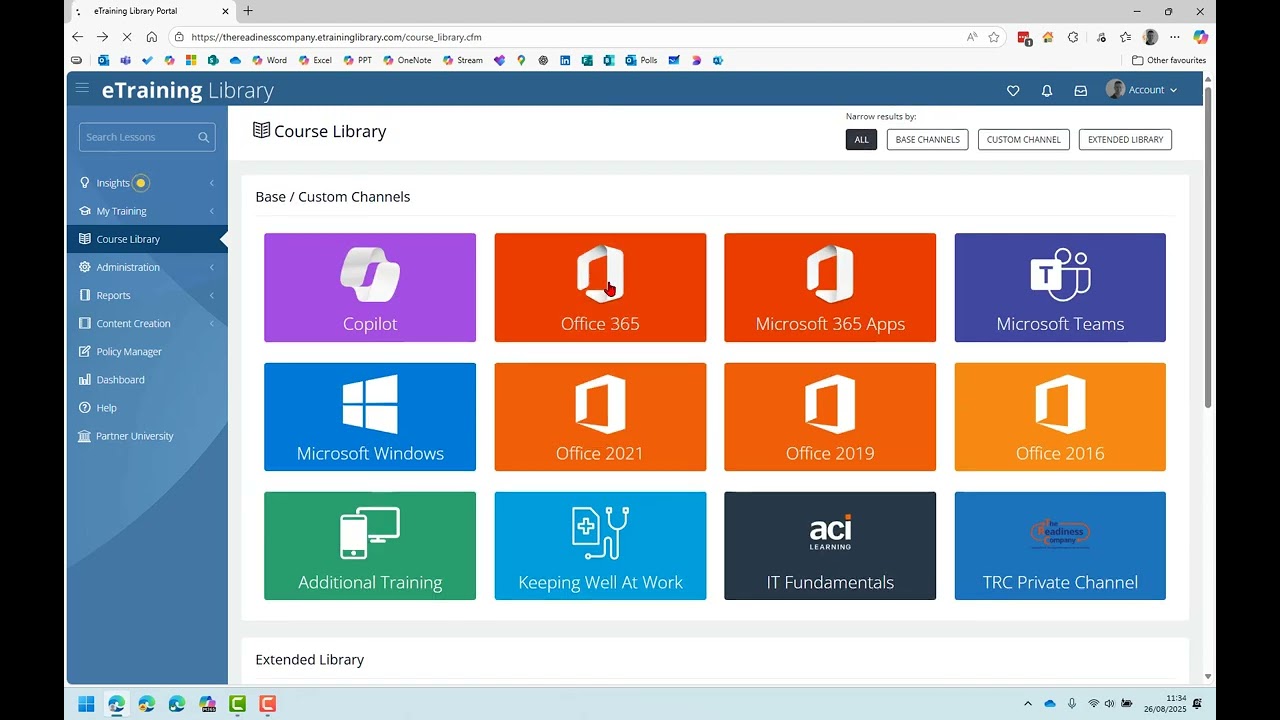Open the Additional Training channel tile
This screenshot has height=720, width=1280.
click(x=370, y=546)
